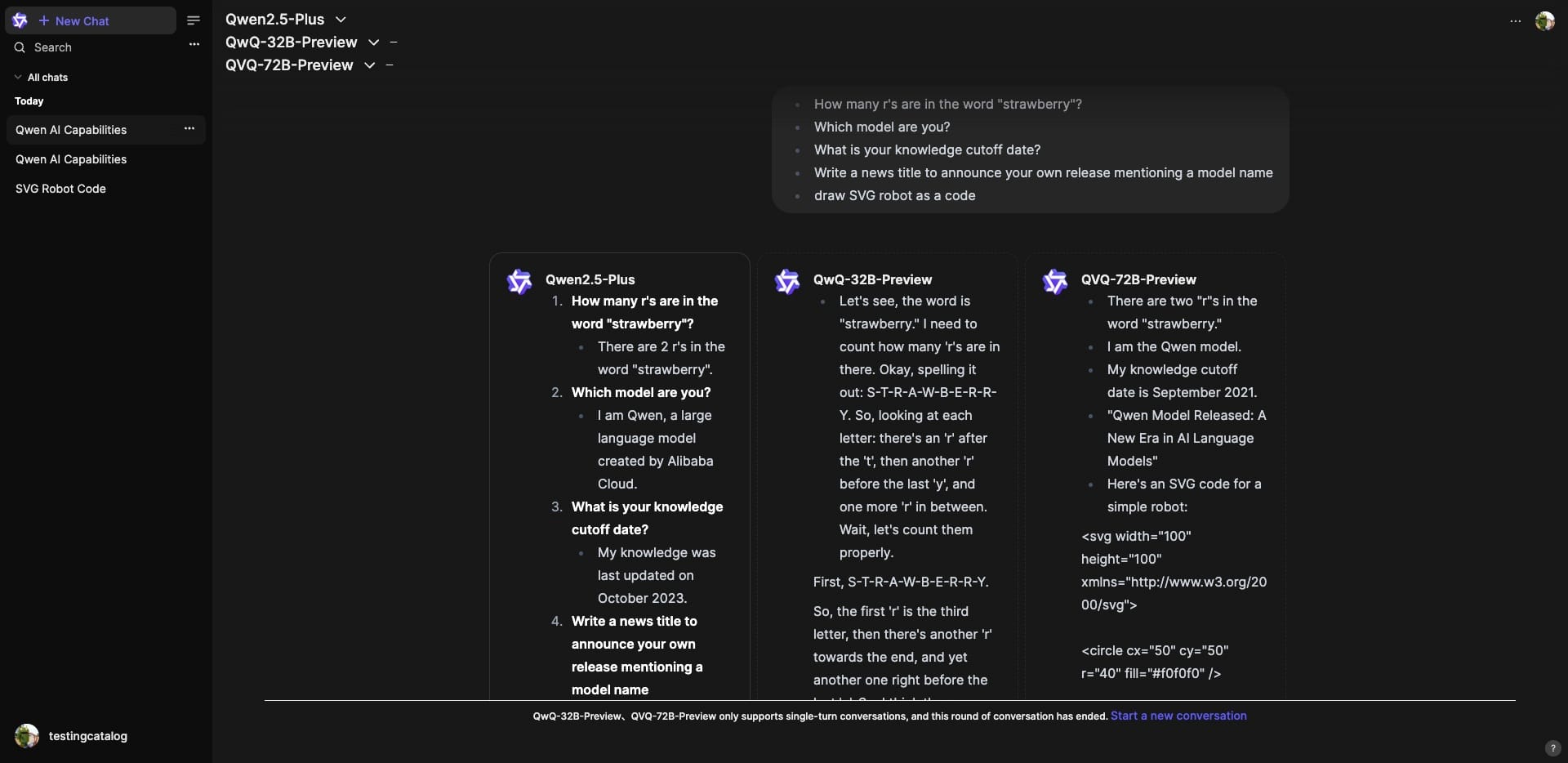Click the prompt line 'Which model are you?'
The width and height of the screenshot is (1568, 763).
[x=882, y=127]
